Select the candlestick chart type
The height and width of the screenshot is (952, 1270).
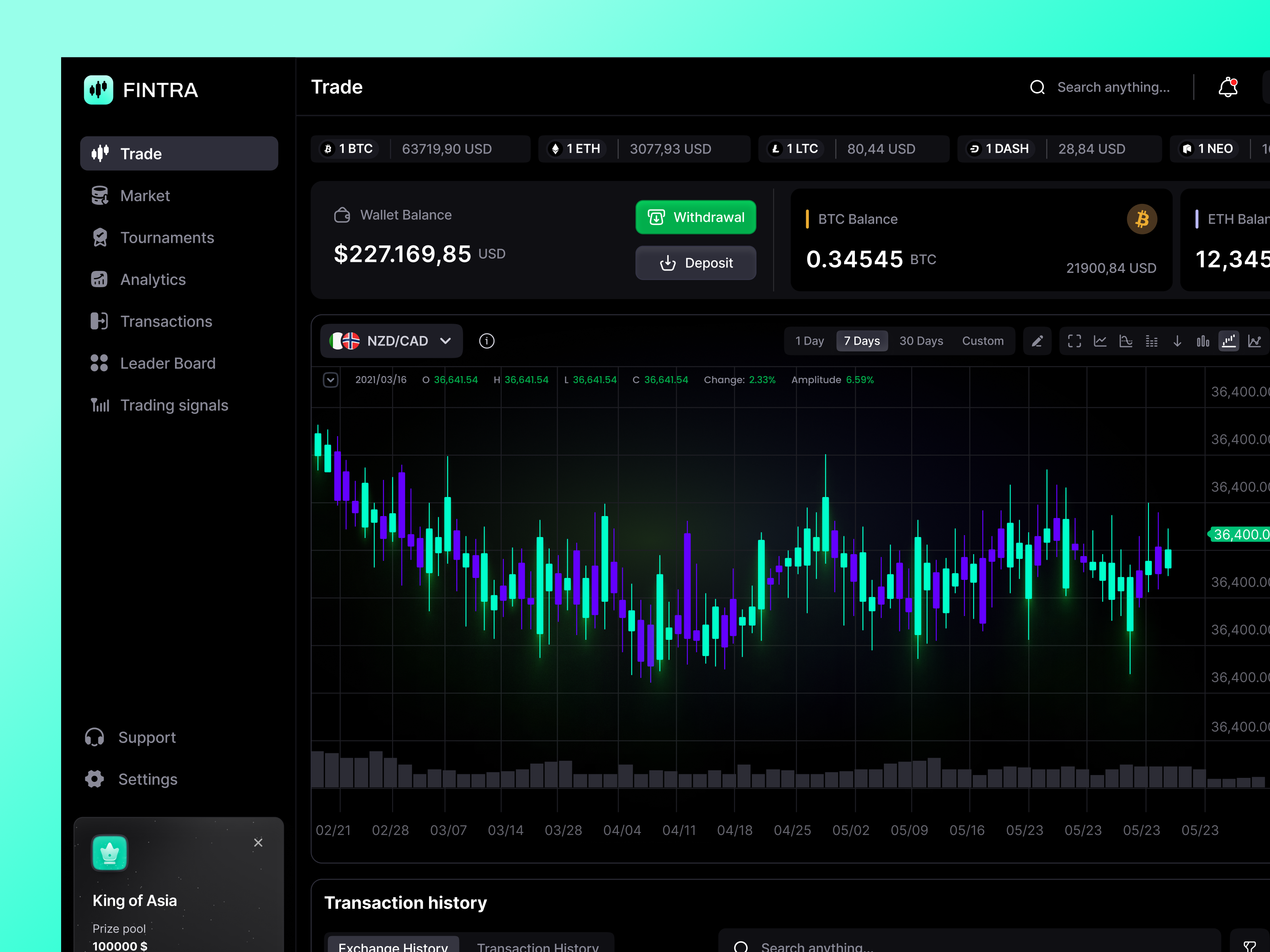pyautogui.click(x=1229, y=341)
